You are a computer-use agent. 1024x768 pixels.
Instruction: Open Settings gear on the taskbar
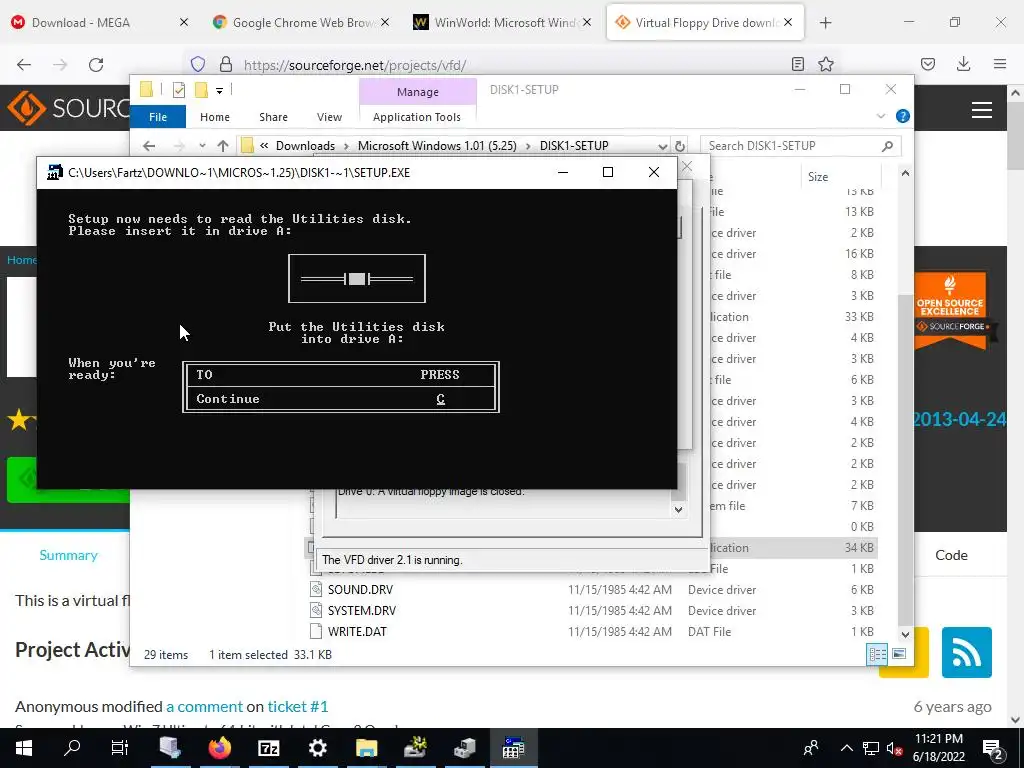[317, 748]
